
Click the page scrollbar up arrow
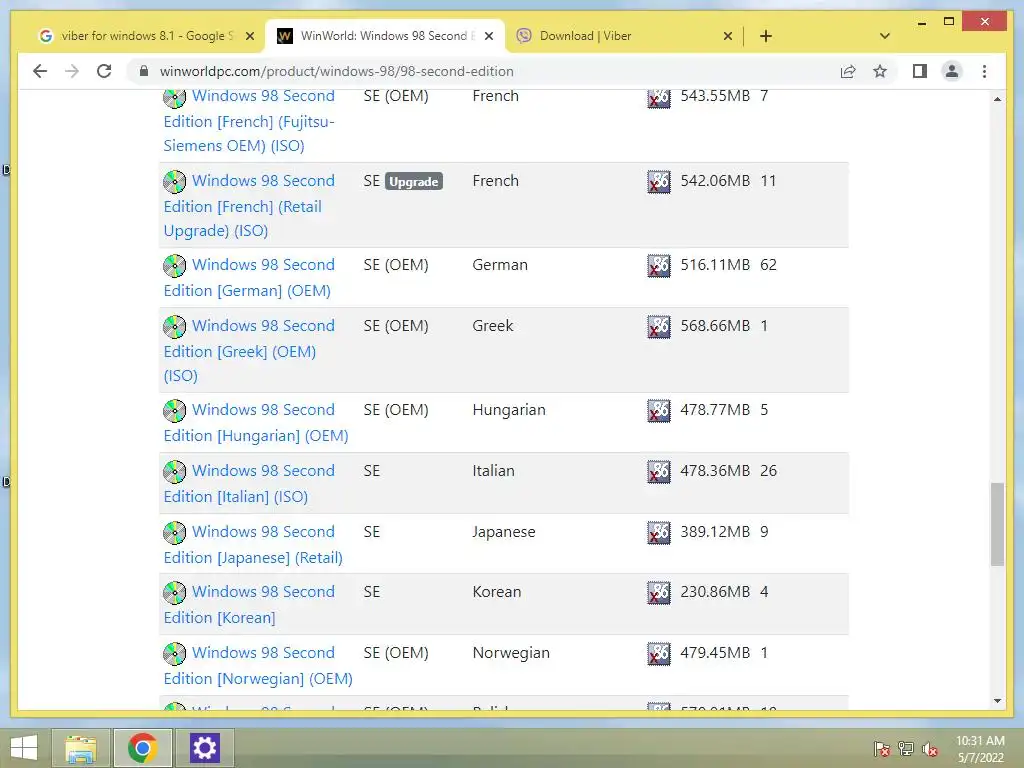(x=997, y=99)
